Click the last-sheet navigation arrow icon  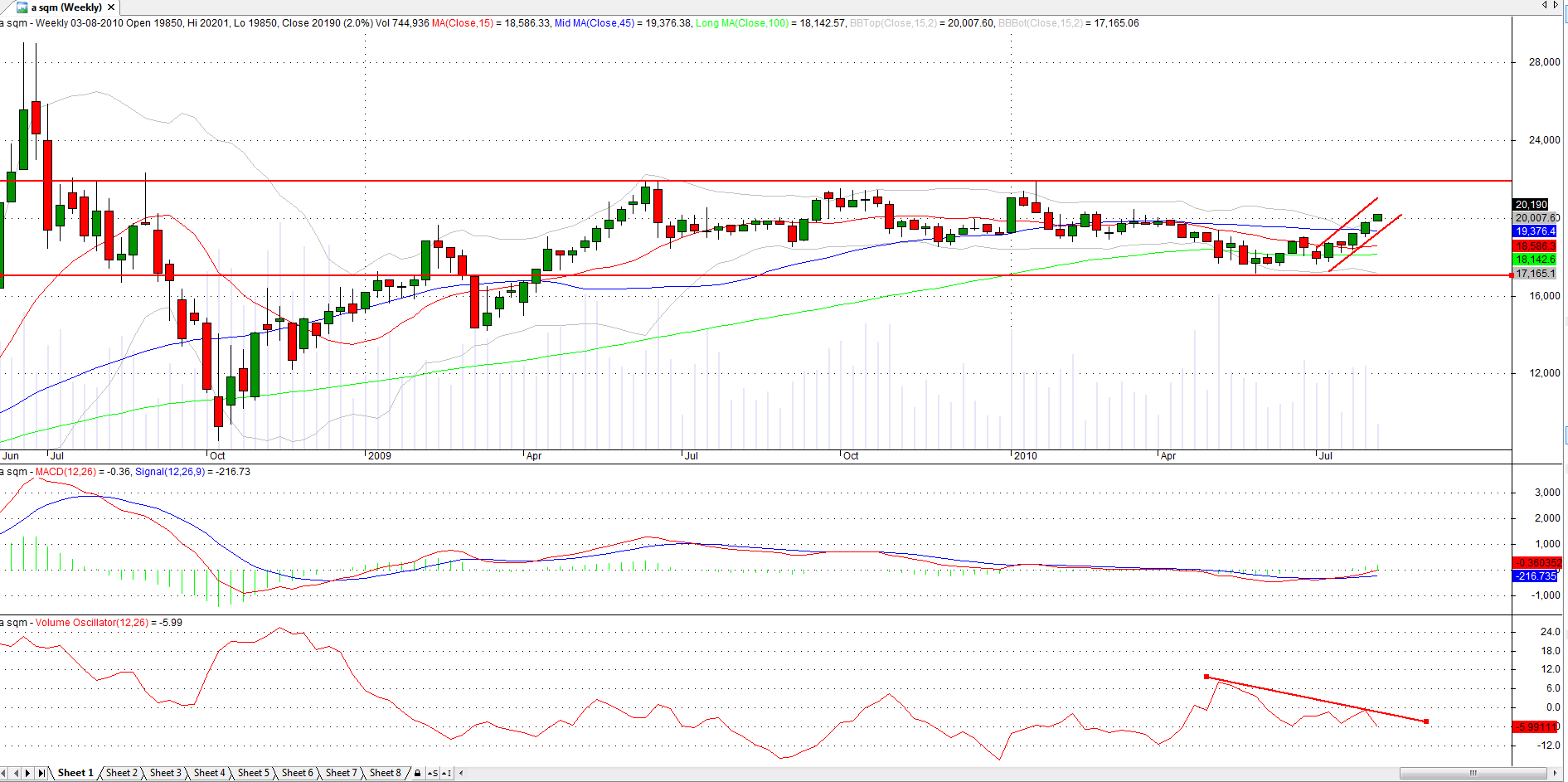[x=41, y=772]
